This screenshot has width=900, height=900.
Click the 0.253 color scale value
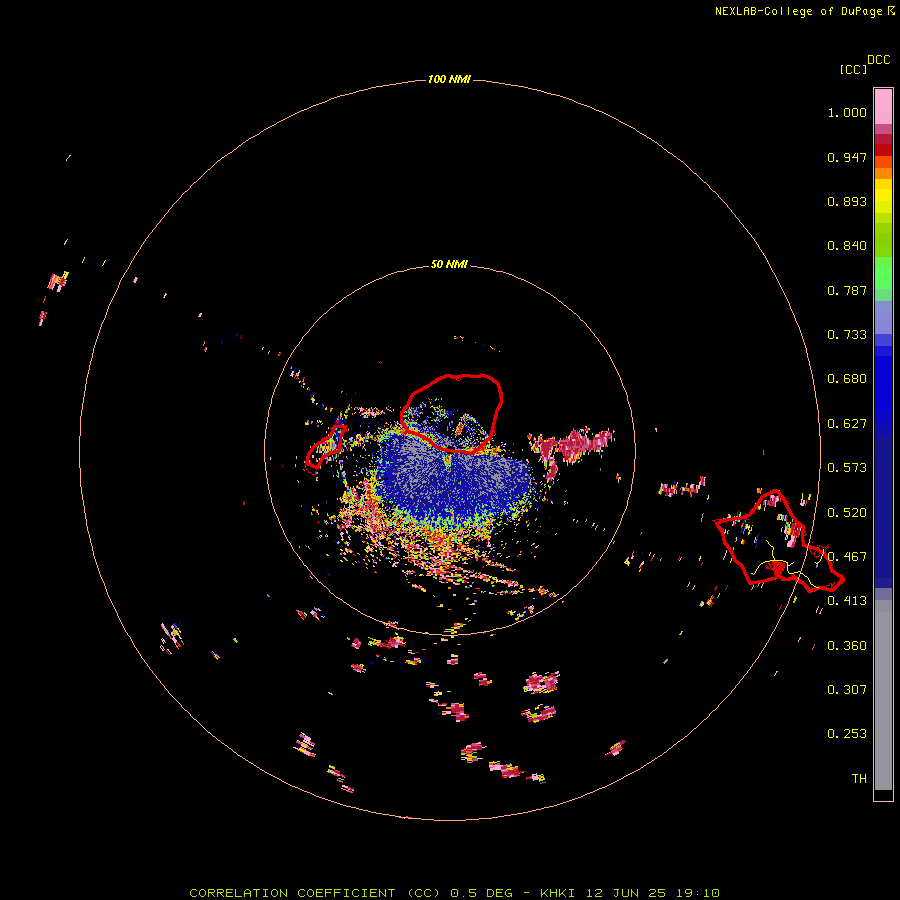point(847,734)
